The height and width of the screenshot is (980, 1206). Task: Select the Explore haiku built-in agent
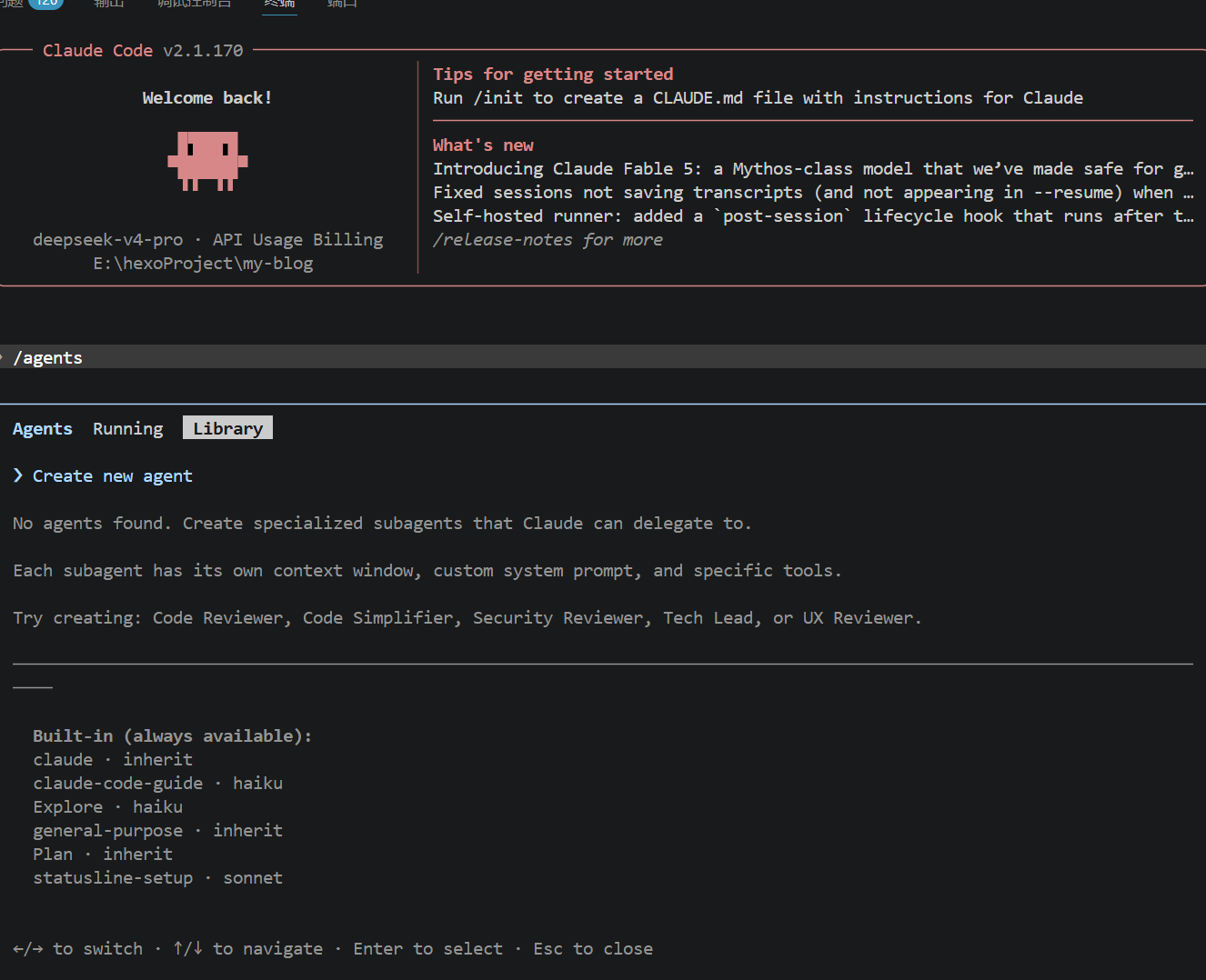tap(107, 806)
